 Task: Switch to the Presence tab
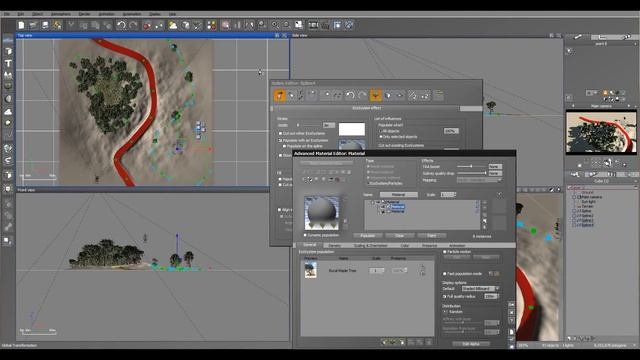click(429, 246)
